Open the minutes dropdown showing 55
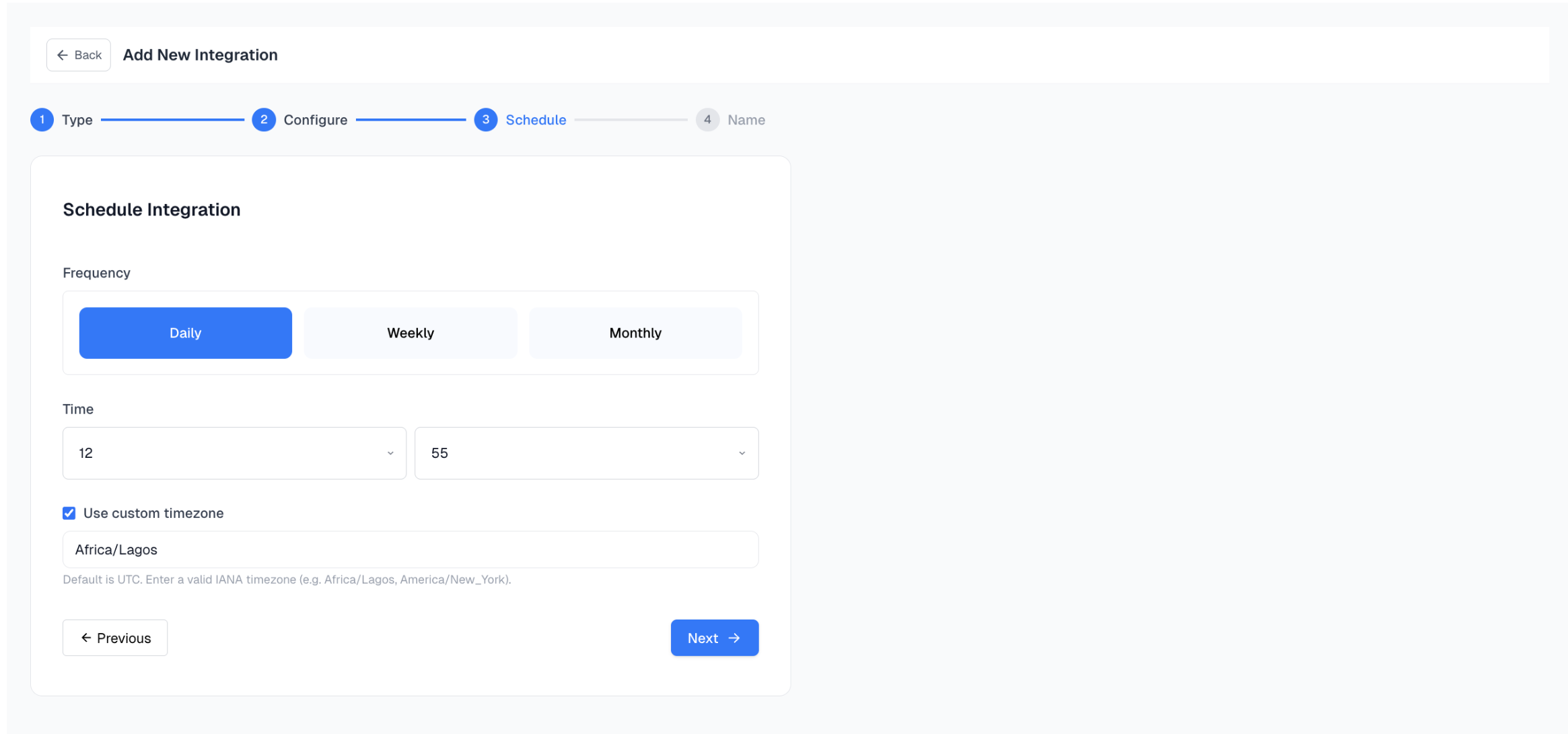 point(586,453)
